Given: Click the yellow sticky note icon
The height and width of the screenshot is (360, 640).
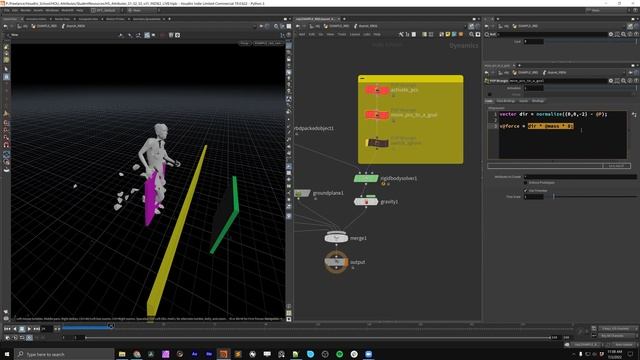Looking at the screenshot, I should coord(448,35).
